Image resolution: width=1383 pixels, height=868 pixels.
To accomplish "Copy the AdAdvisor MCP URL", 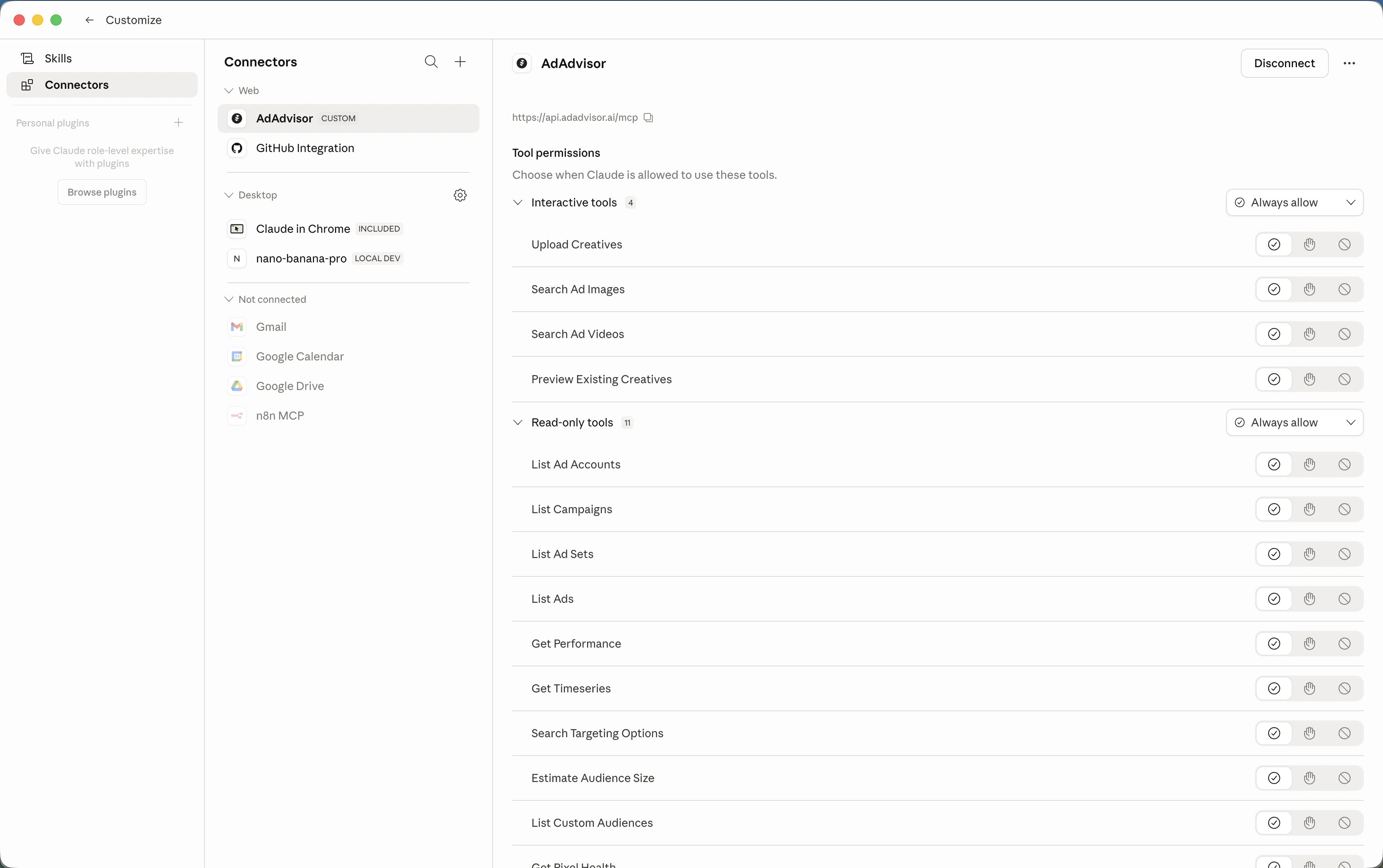I will point(648,118).
